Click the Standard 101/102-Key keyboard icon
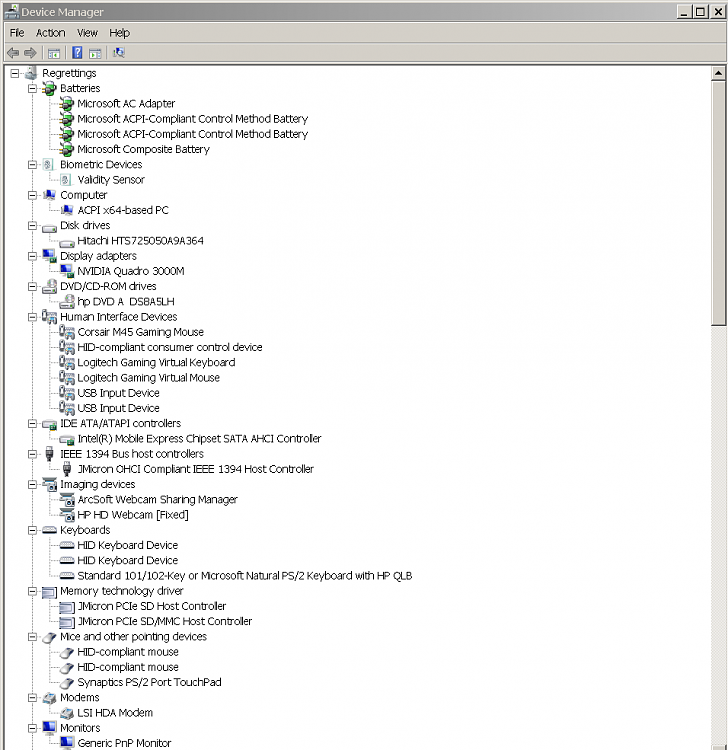Screen dimensions: 728x750 coord(66,576)
